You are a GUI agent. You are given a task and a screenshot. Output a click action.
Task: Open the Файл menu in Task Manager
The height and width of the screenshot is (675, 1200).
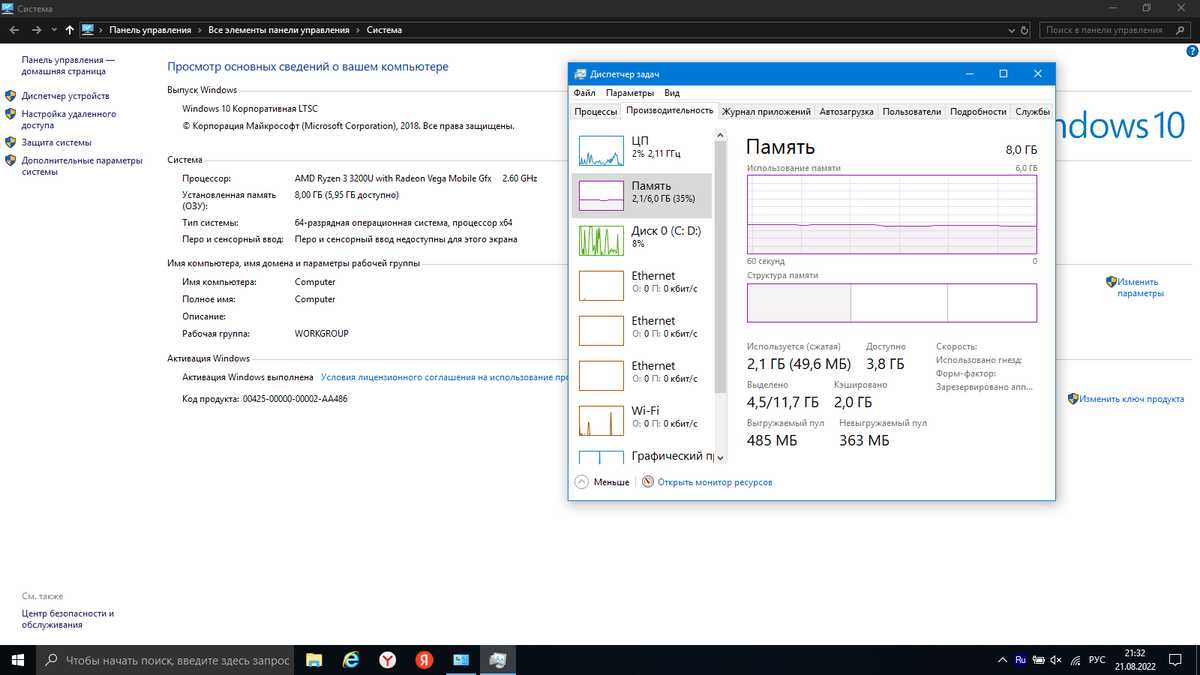point(585,92)
